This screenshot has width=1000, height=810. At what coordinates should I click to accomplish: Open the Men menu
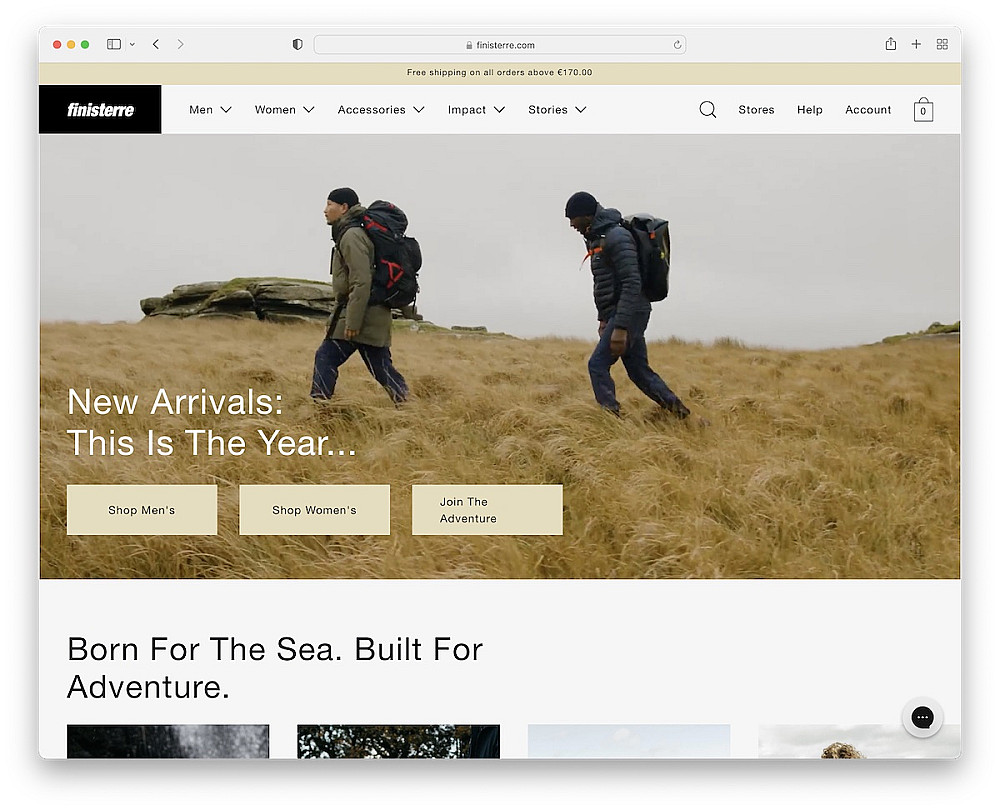(201, 110)
